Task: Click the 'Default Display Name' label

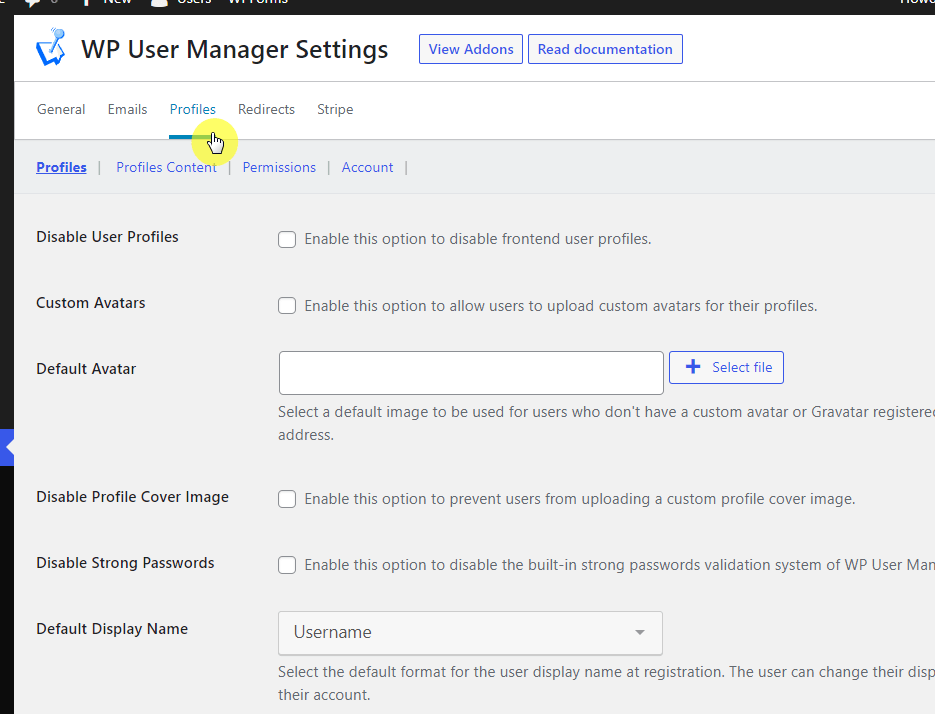Action: [112, 629]
